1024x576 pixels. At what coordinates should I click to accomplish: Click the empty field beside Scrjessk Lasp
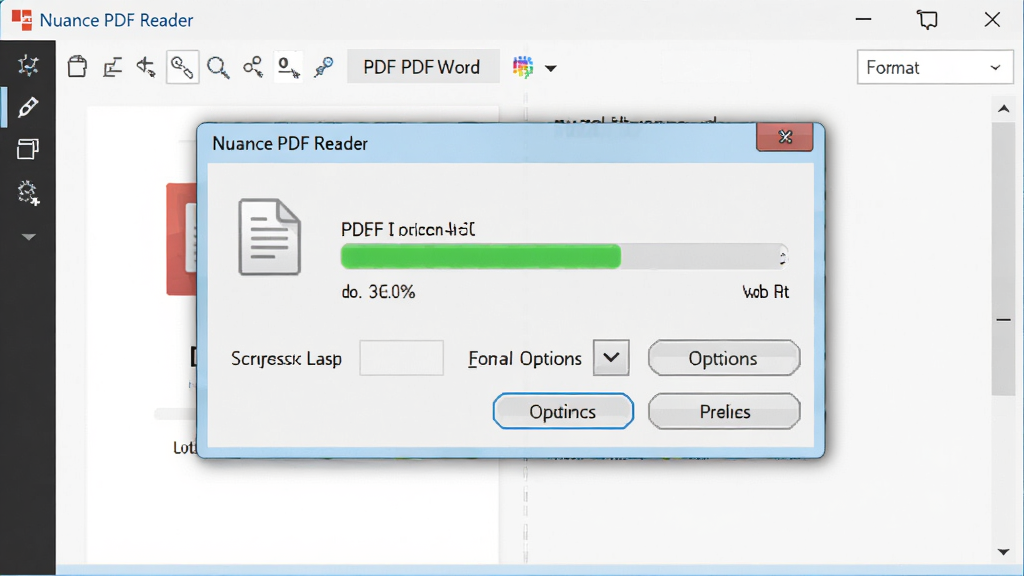click(x=402, y=358)
